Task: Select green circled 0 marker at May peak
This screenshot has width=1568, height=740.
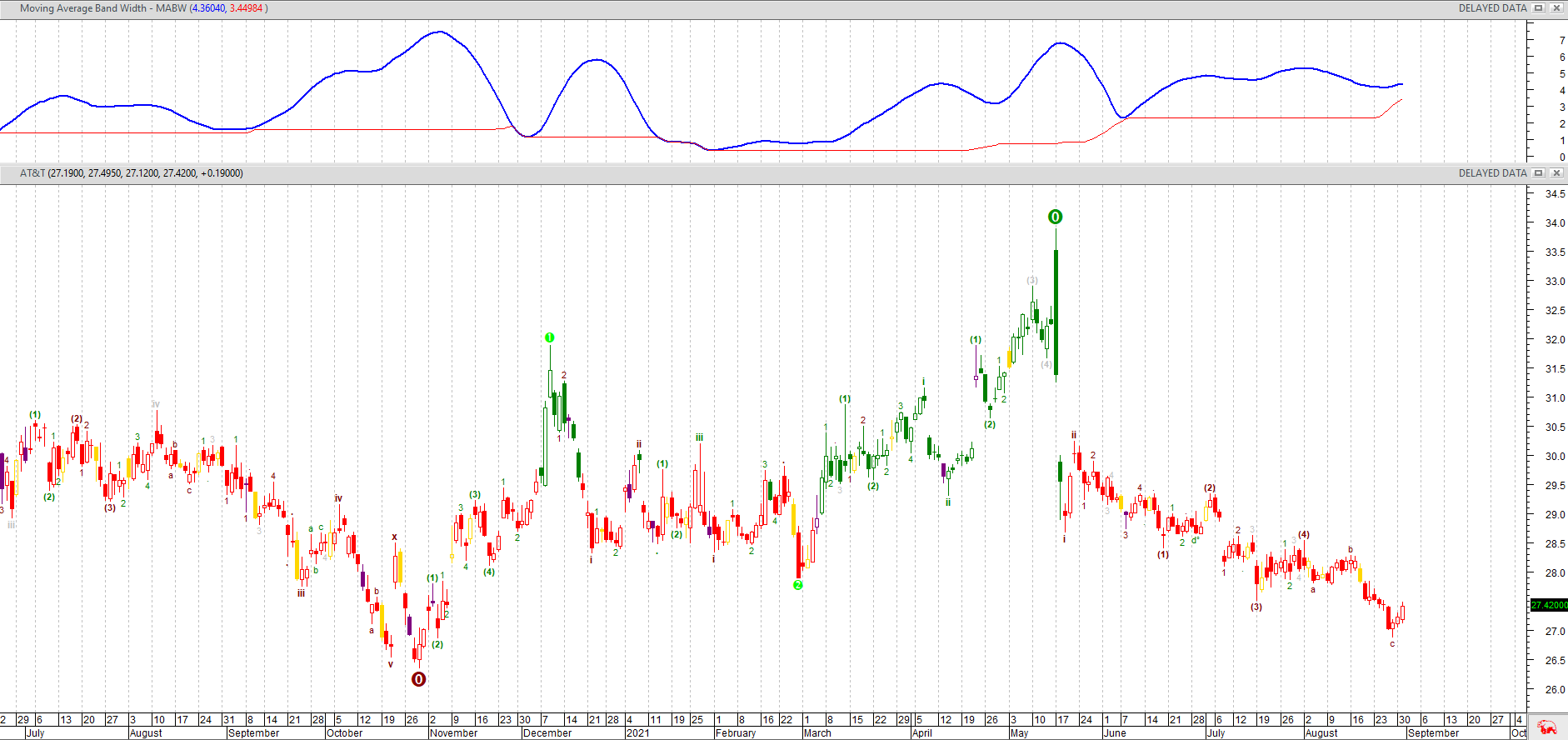Action: 1055,217
